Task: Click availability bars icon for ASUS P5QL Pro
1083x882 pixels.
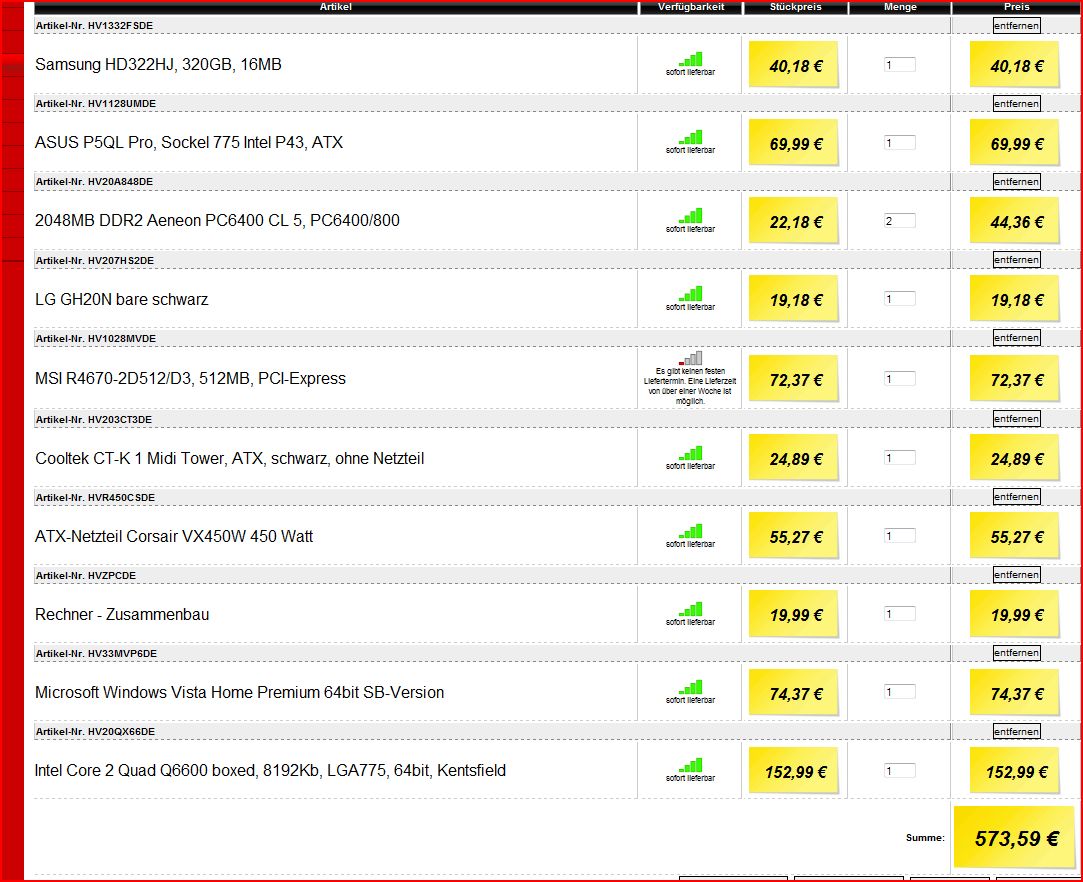Action: [x=691, y=137]
